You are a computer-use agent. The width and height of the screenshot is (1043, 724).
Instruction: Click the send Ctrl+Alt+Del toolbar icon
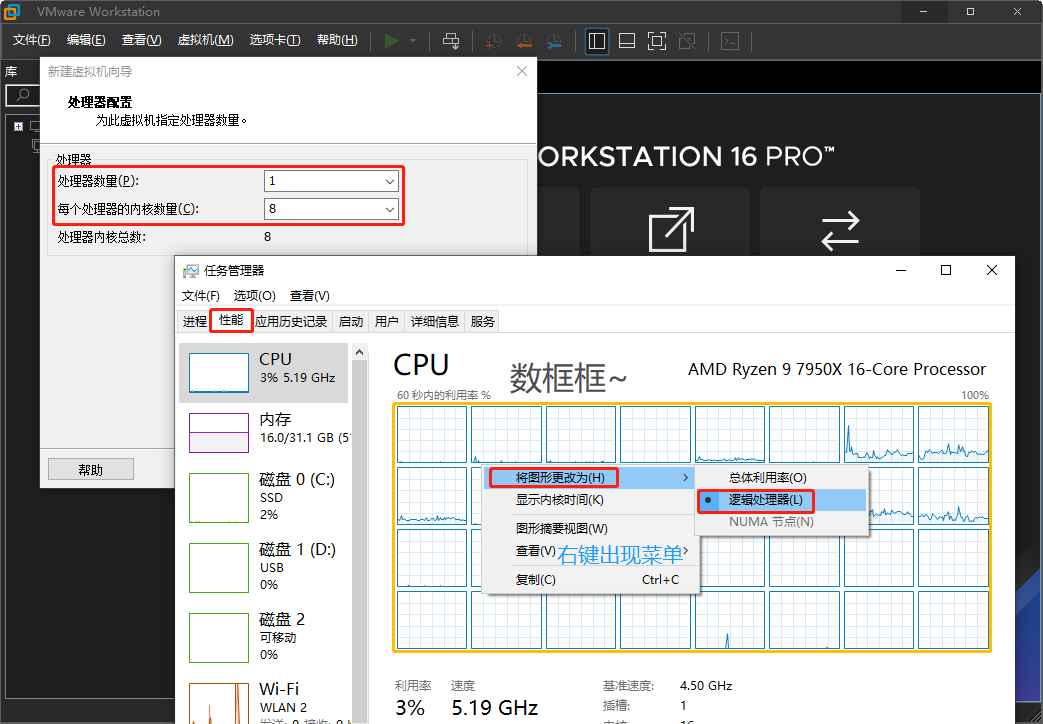451,41
